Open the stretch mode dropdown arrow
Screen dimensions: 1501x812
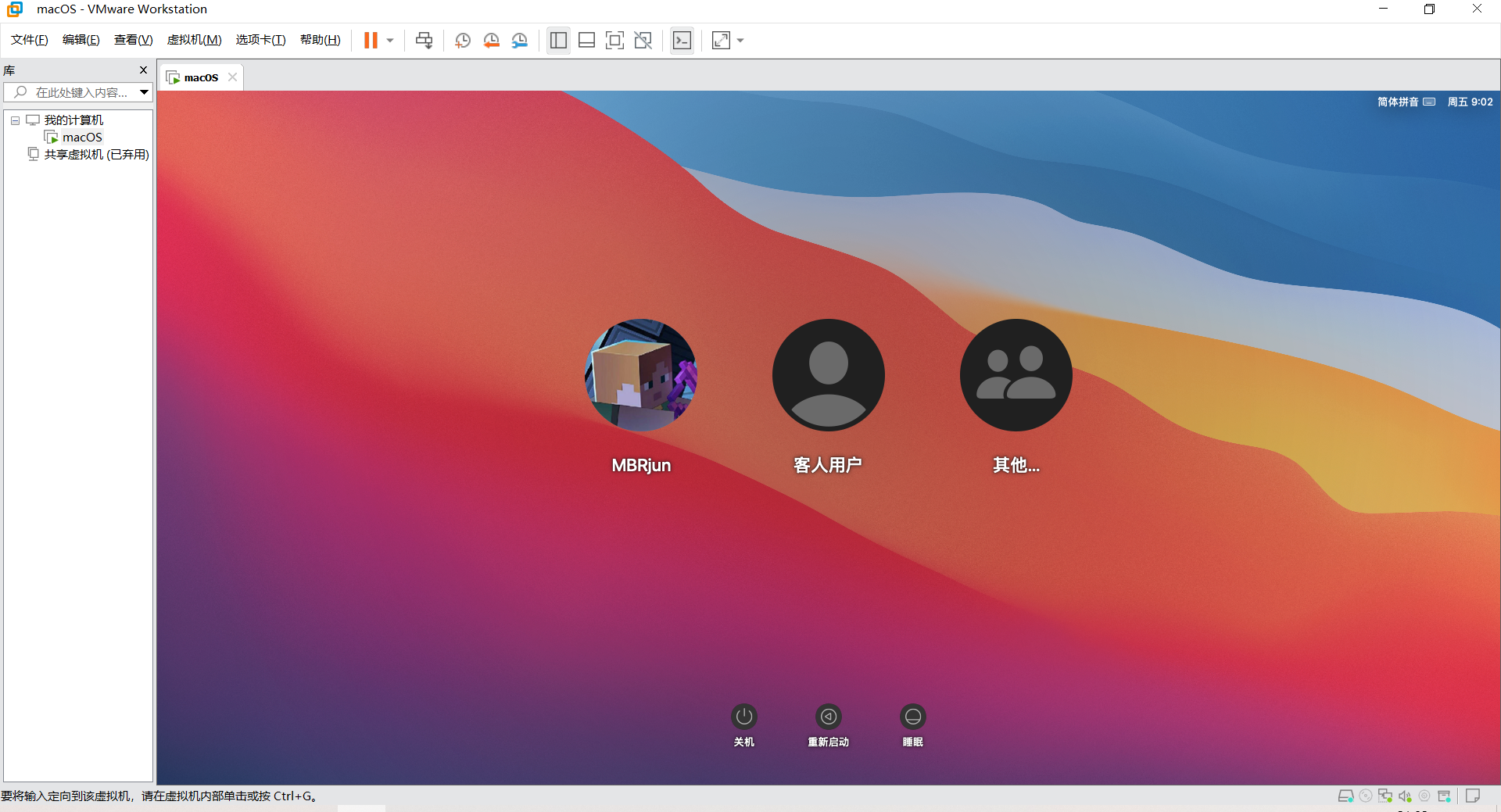click(x=740, y=41)
